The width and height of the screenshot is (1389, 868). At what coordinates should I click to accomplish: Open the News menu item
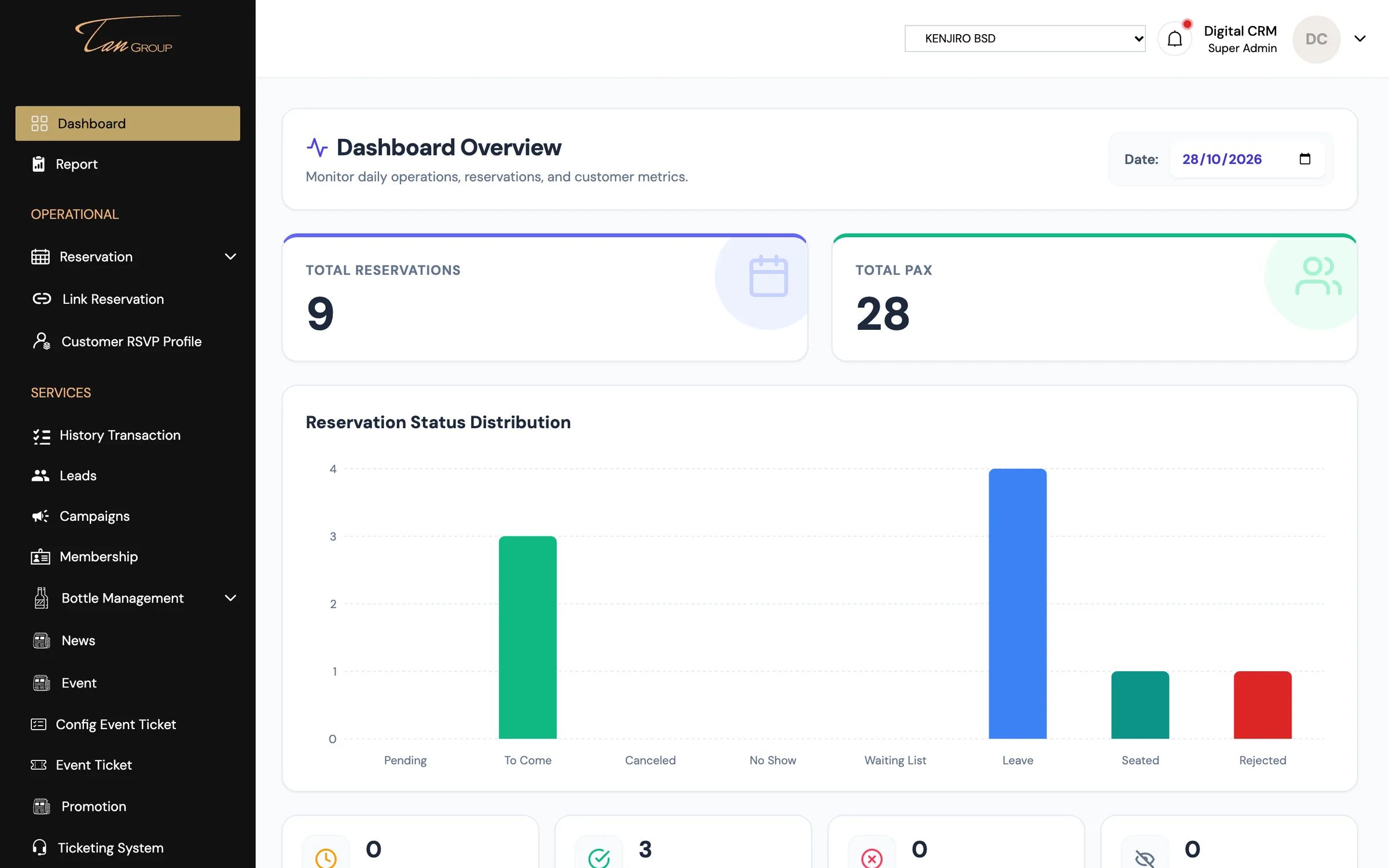pos(127,640)
